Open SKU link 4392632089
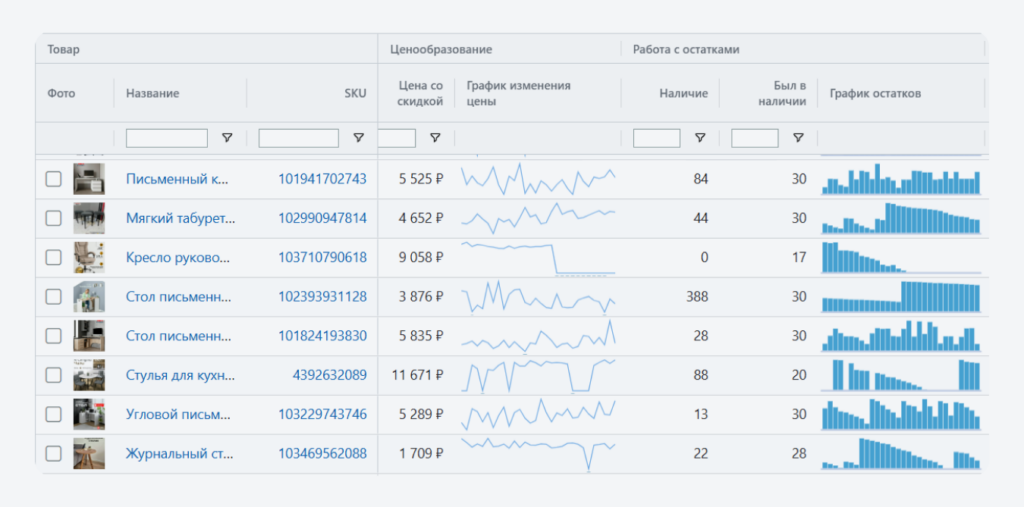 pyautogui.click(x=329, y=375)
